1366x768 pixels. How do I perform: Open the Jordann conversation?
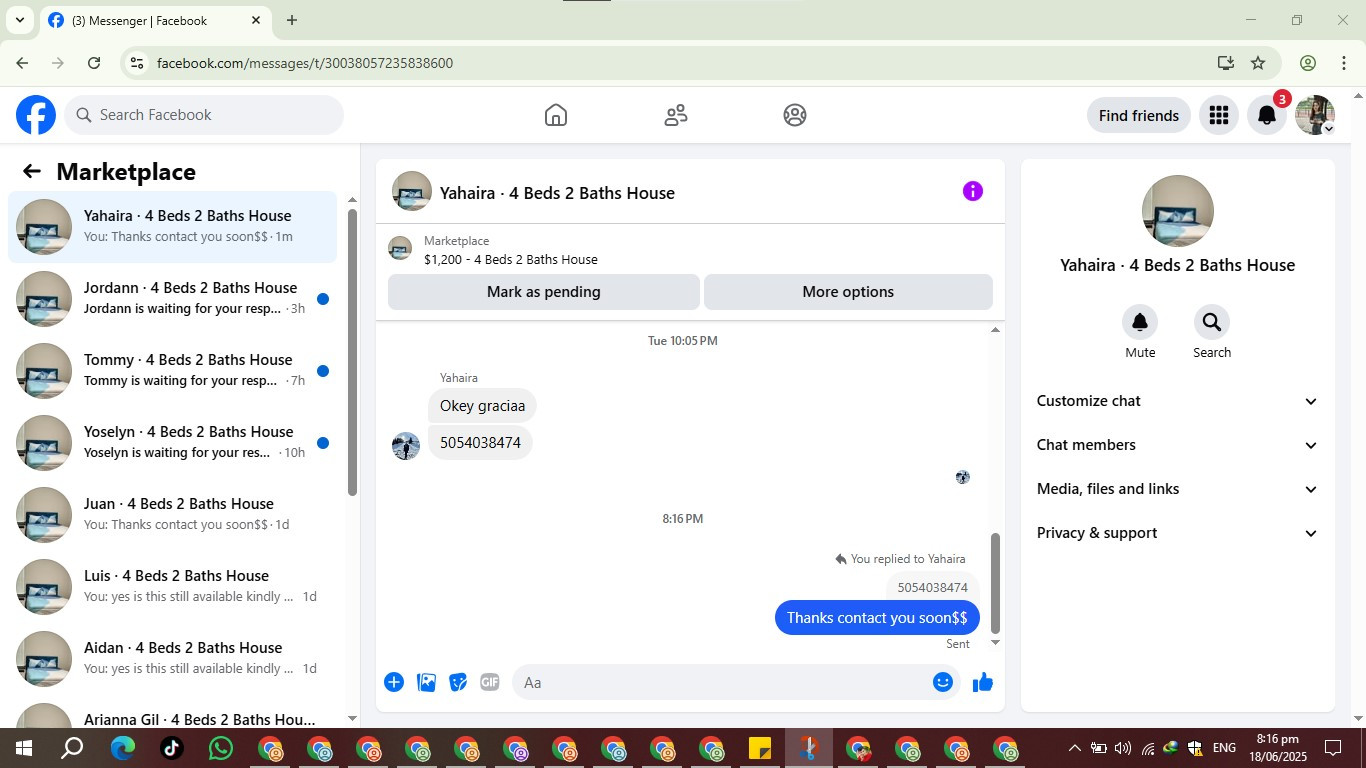[x=173, y=299]
